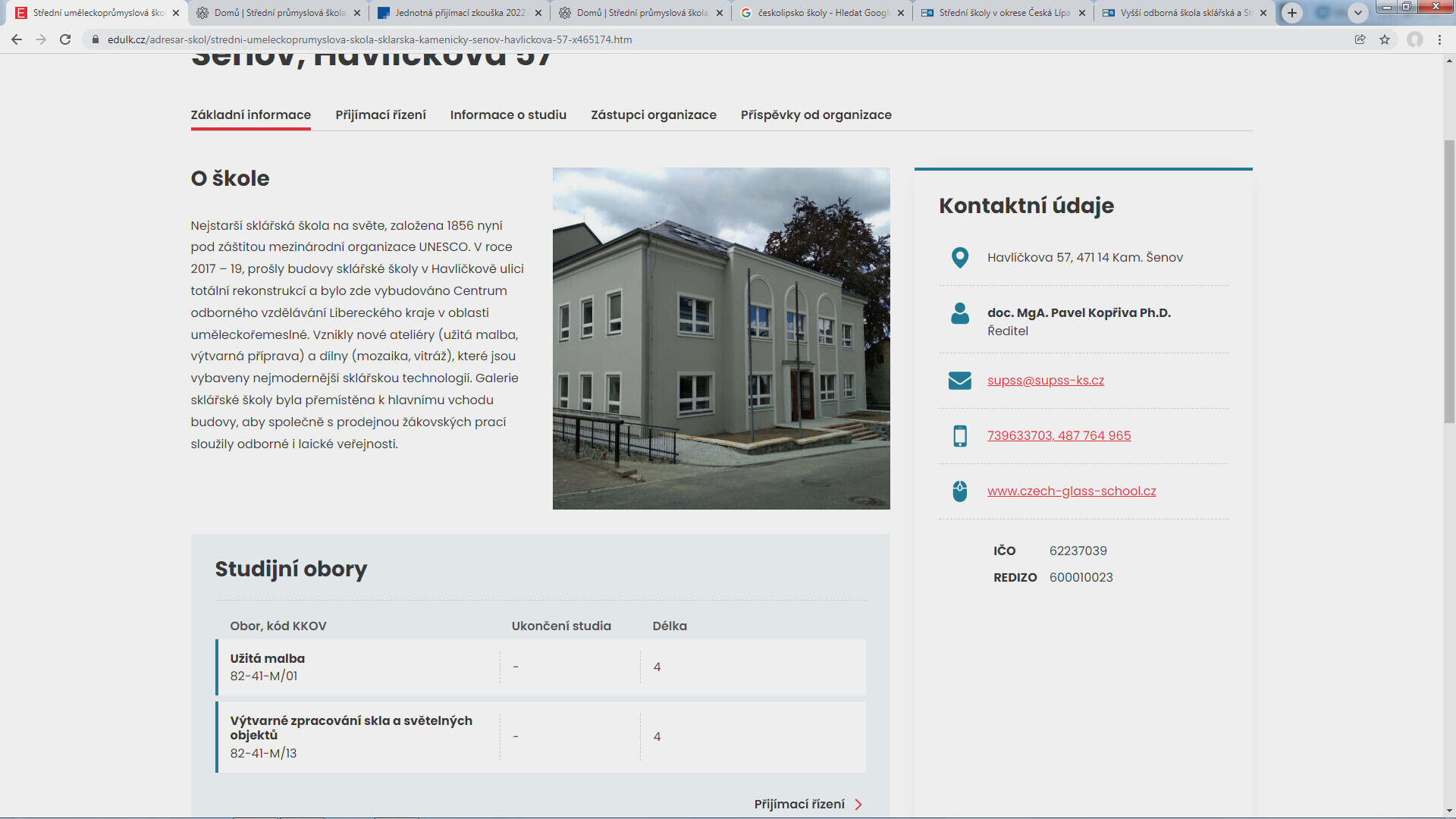Click the O škole heading

pos(231,179)
